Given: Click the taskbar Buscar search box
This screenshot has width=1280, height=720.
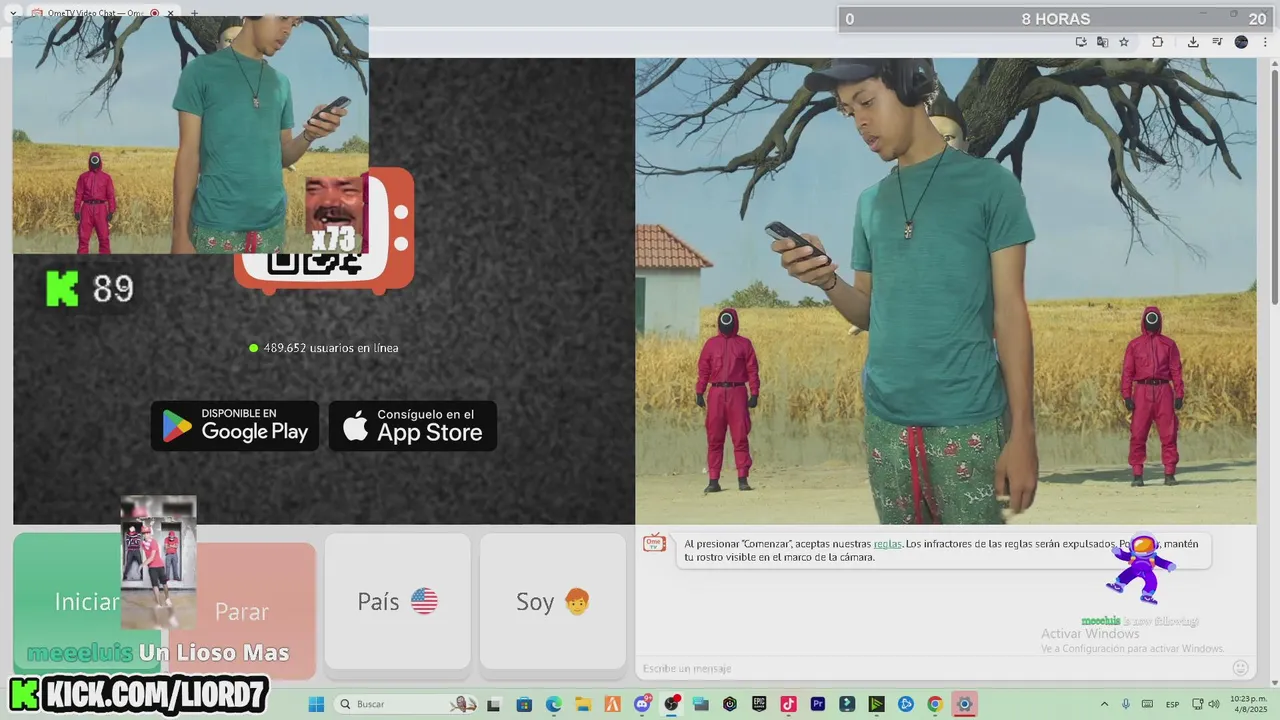Looking at the screenshot, I should (x=405, y=704).
